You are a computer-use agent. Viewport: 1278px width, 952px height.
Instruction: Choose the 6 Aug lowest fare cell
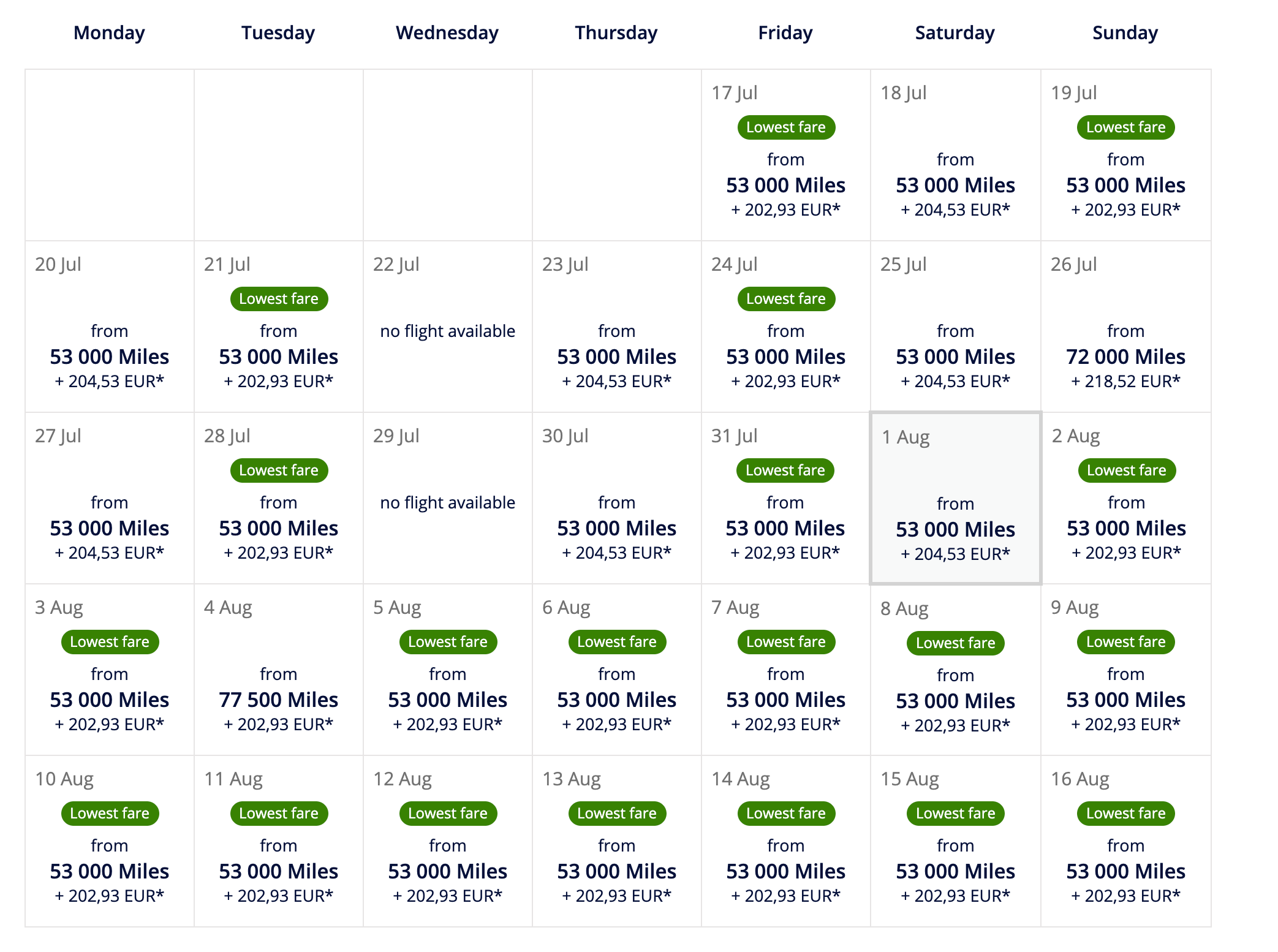[616, 670]
